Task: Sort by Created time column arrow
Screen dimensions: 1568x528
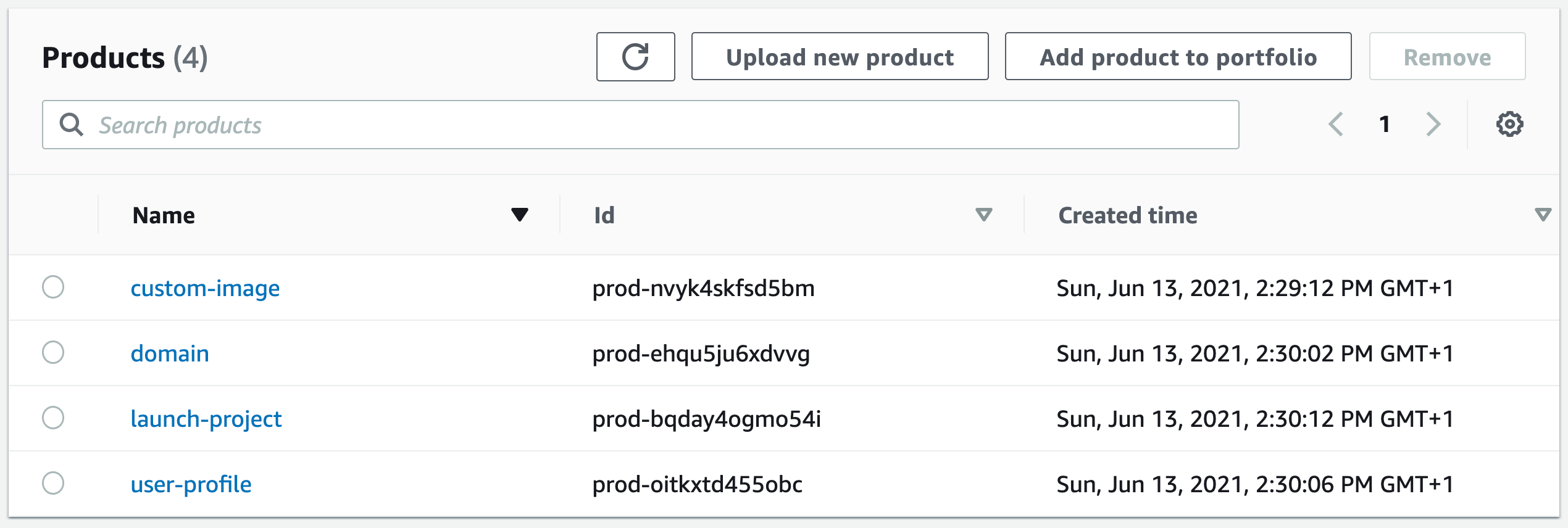Action: click(x=1543, y=215)
